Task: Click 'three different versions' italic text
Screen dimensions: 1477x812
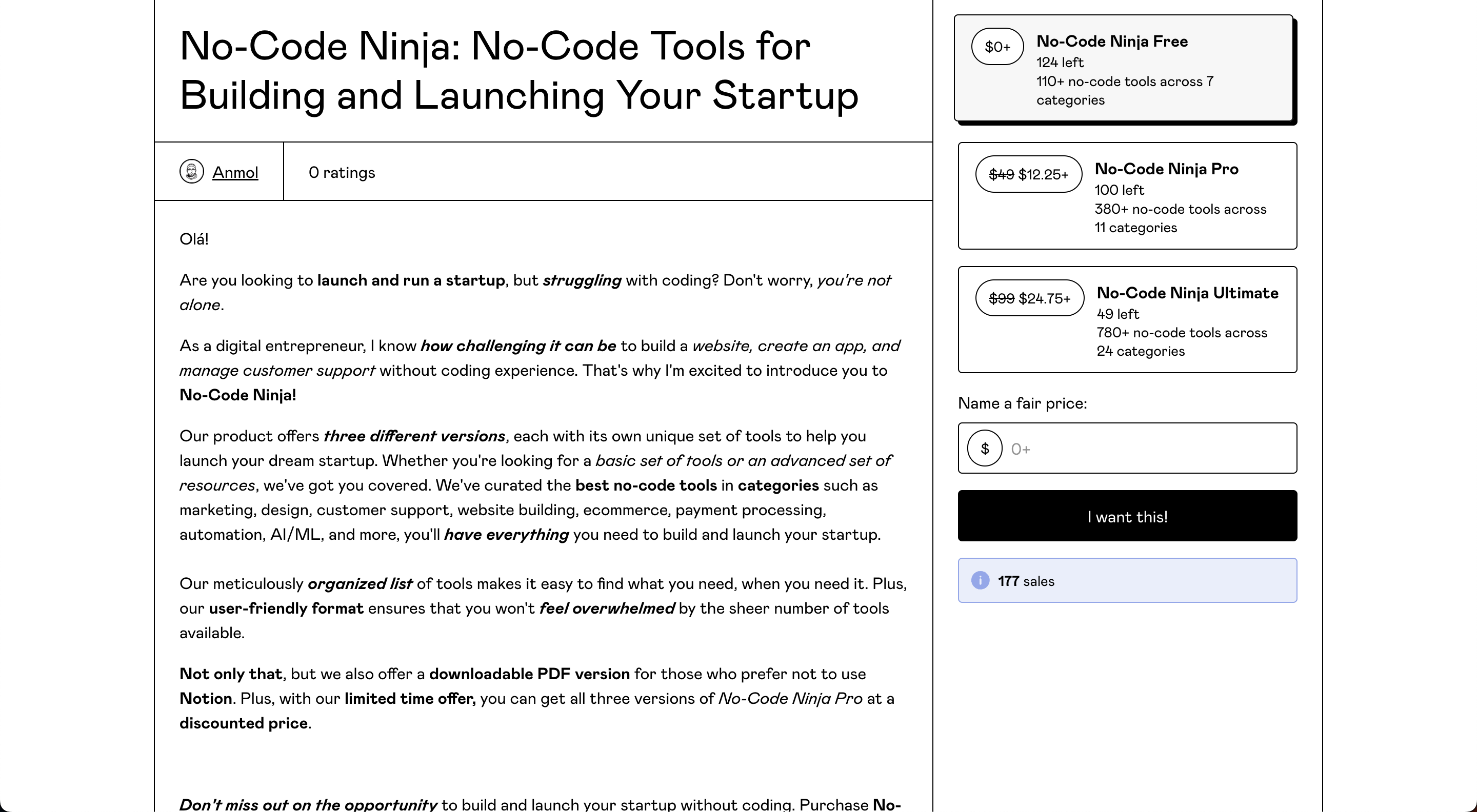Action: (414, 436)
